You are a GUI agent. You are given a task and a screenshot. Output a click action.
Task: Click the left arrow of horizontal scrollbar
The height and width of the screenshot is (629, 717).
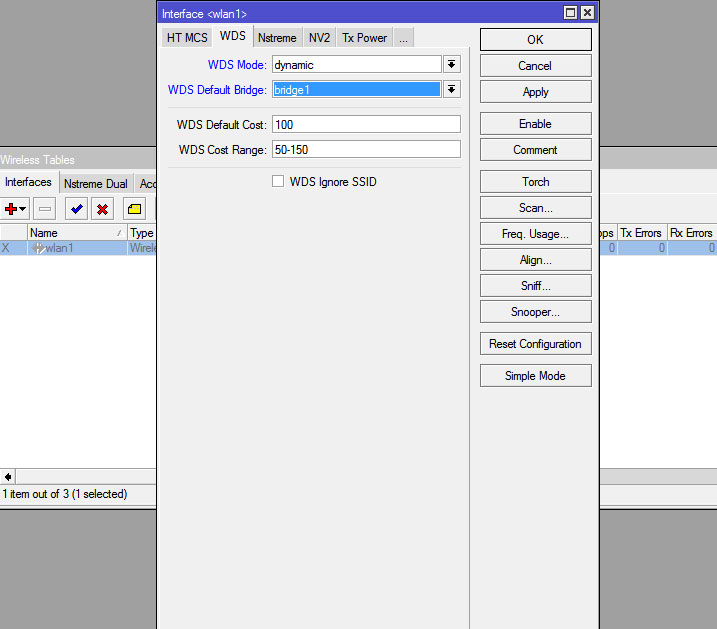[x=8, y=477]
